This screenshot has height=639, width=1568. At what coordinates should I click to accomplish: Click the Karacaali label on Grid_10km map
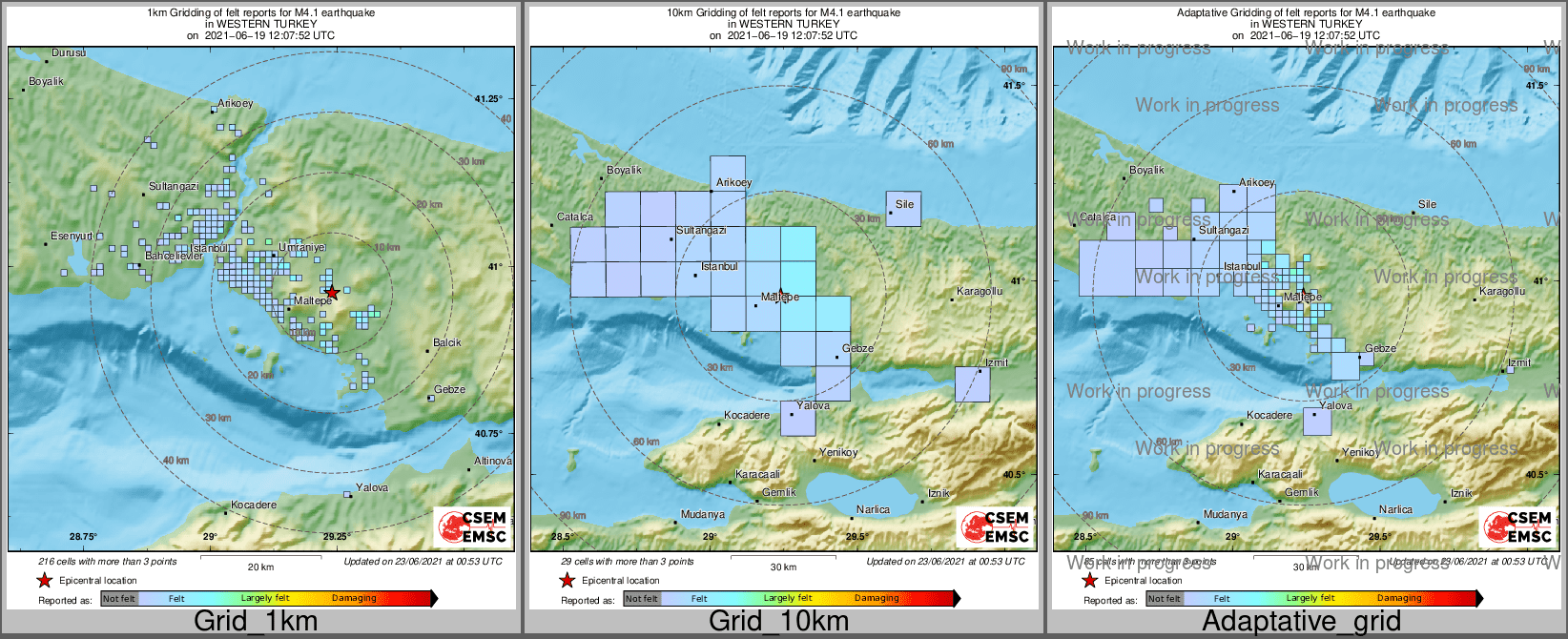point(757,474)
